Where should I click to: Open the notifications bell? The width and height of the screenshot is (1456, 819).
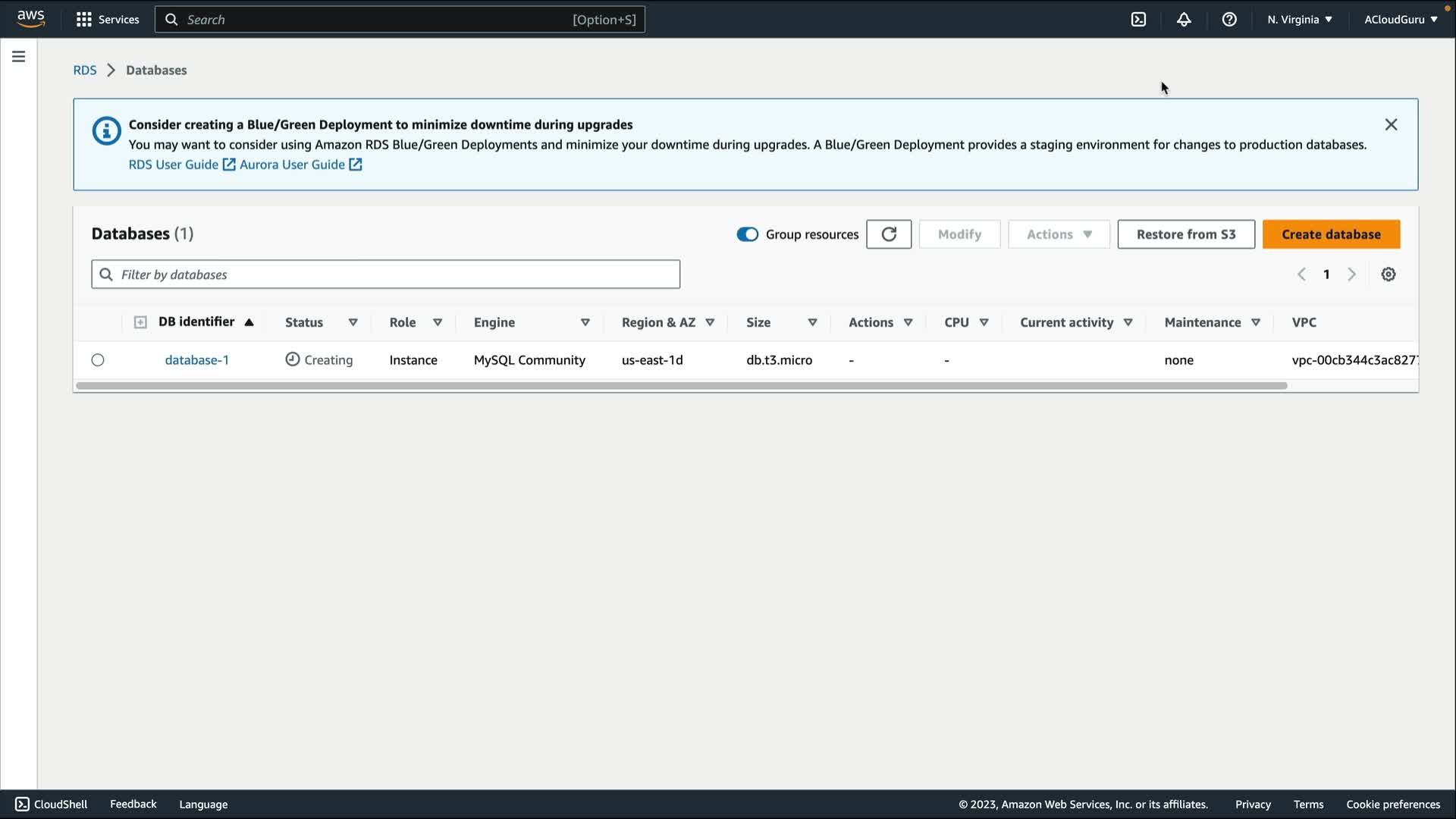click(x=1184, y=20)
